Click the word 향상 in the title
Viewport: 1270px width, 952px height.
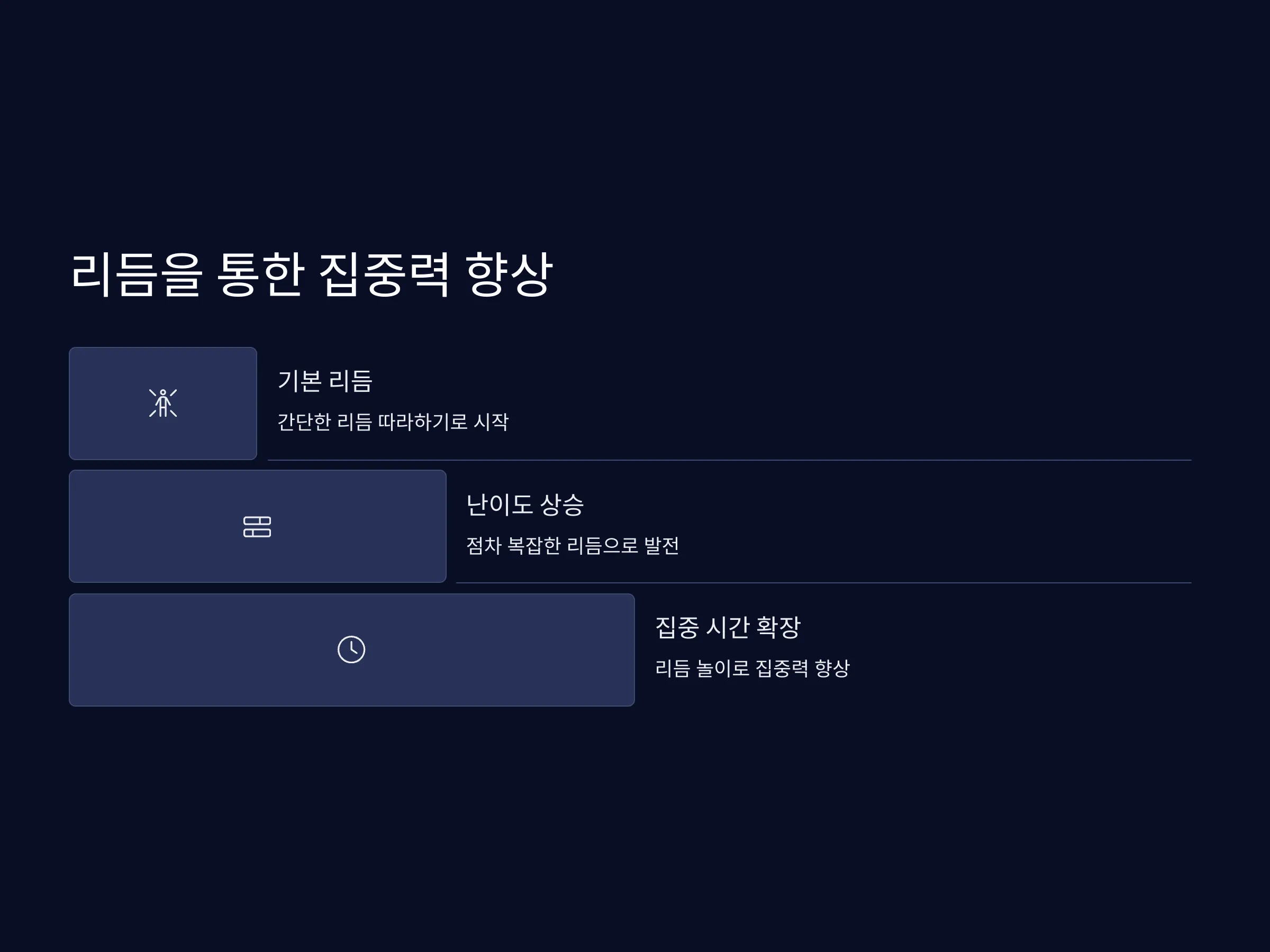509,274
